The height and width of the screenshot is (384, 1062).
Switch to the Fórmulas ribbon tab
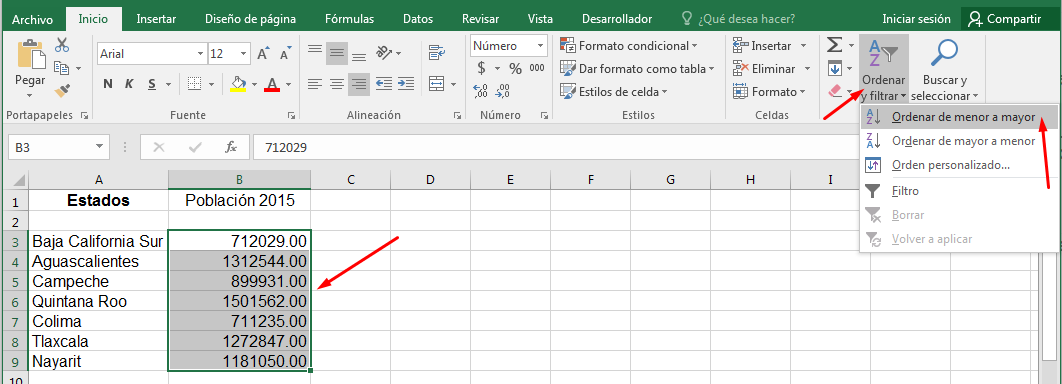tap(347, 19)
